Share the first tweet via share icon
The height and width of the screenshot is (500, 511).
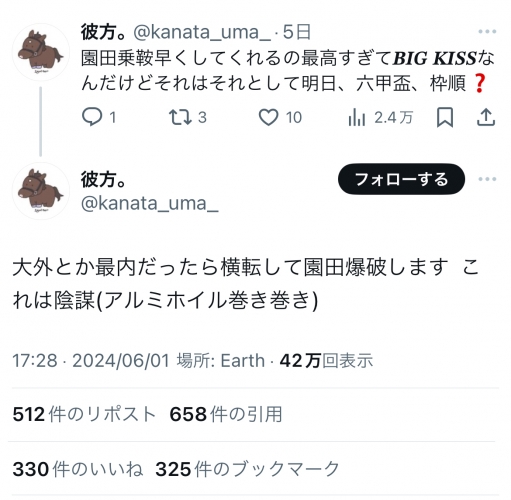(x=486, y=117)
